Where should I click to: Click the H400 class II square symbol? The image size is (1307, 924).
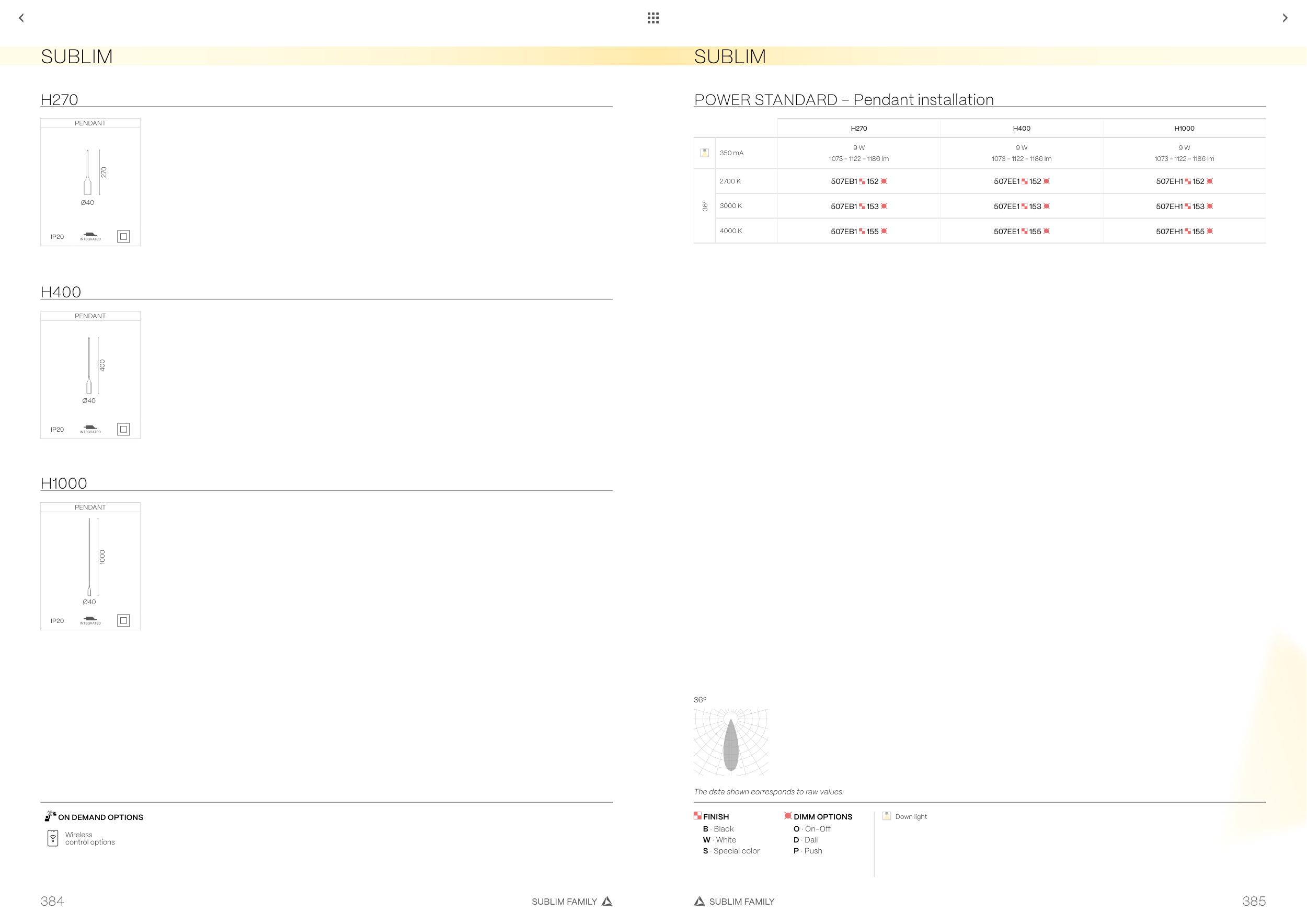click(x=123, y=429)
